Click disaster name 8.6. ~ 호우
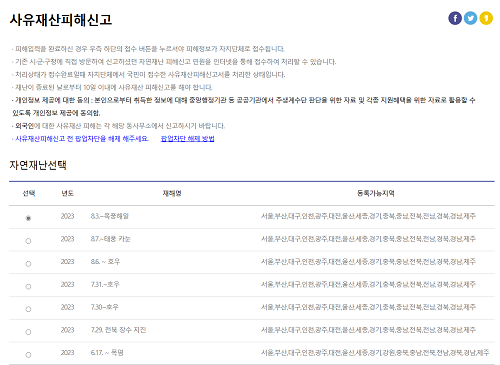 pyautogui.click(x=105, y=261)
